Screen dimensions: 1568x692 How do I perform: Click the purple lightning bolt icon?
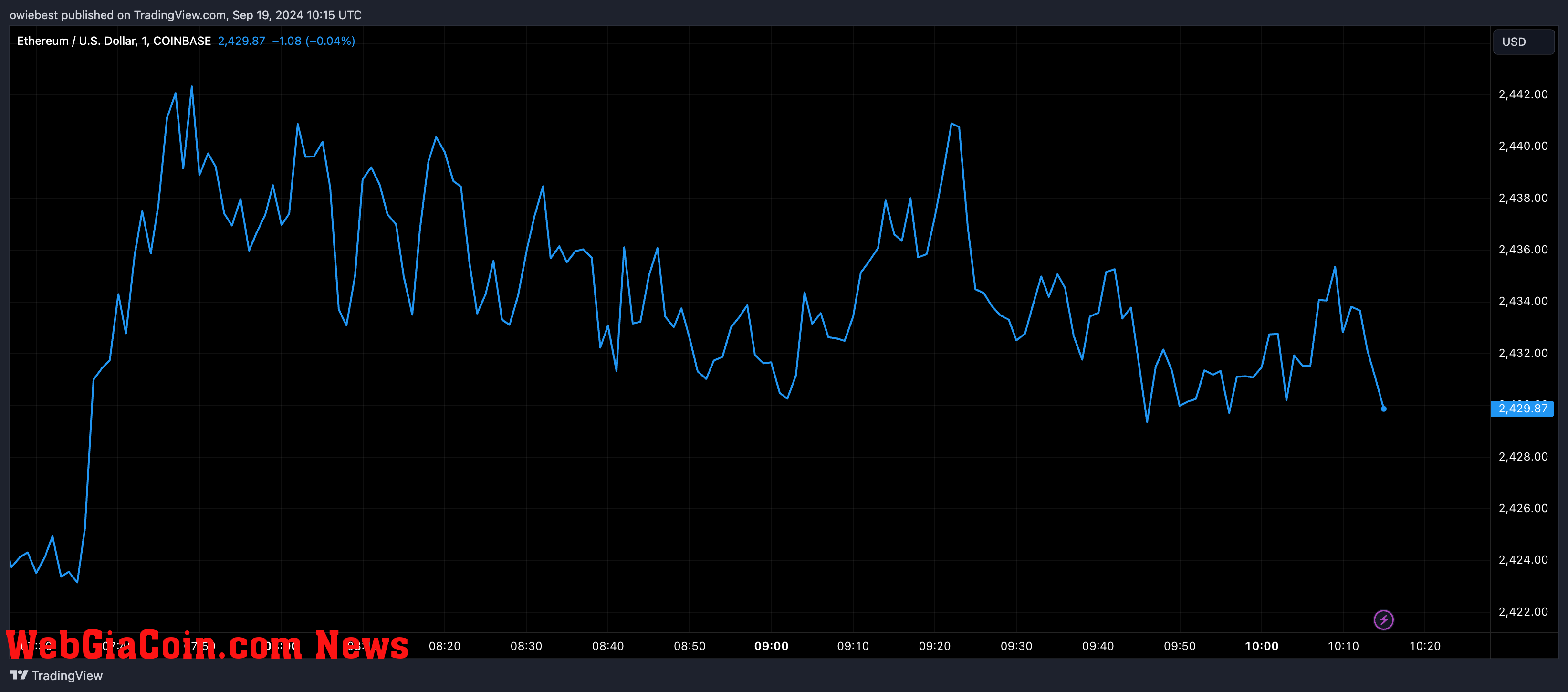1383,619
